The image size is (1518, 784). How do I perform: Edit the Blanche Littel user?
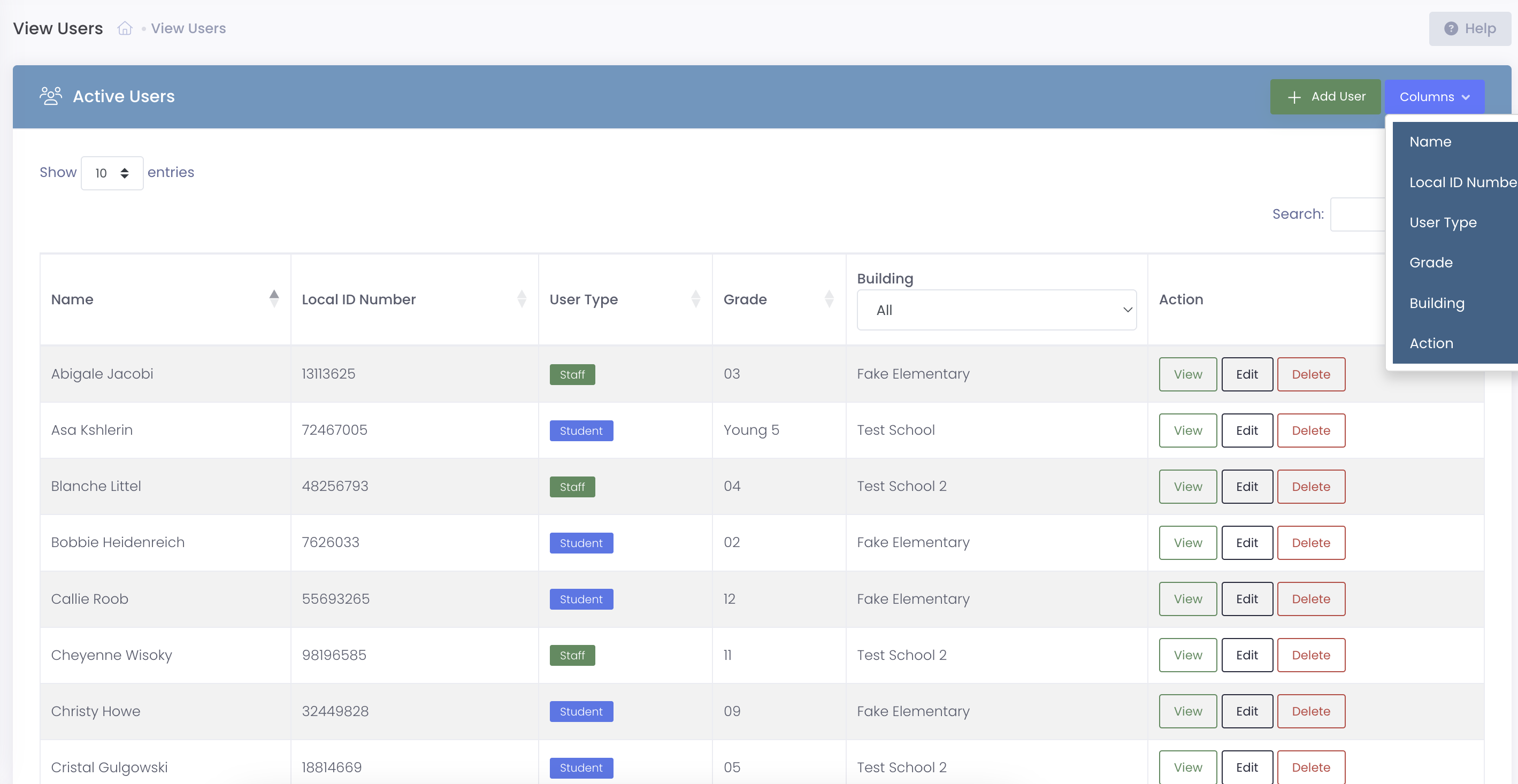[x=1246, y=487]
